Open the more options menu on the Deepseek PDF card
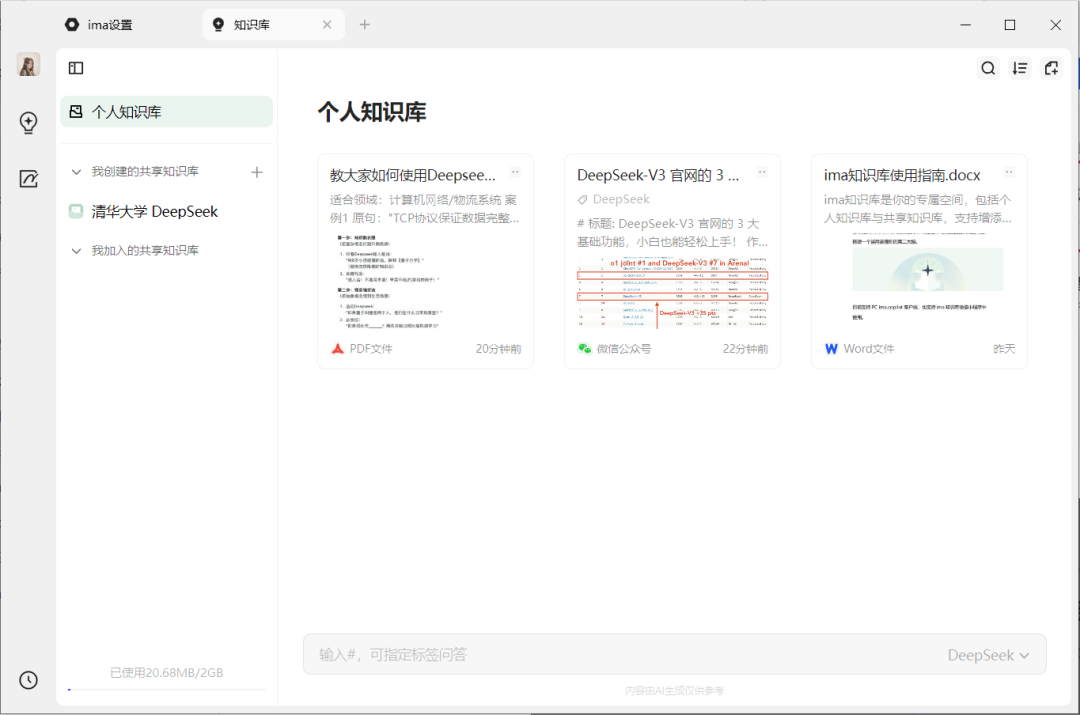1080x715 pixels. 514,170
